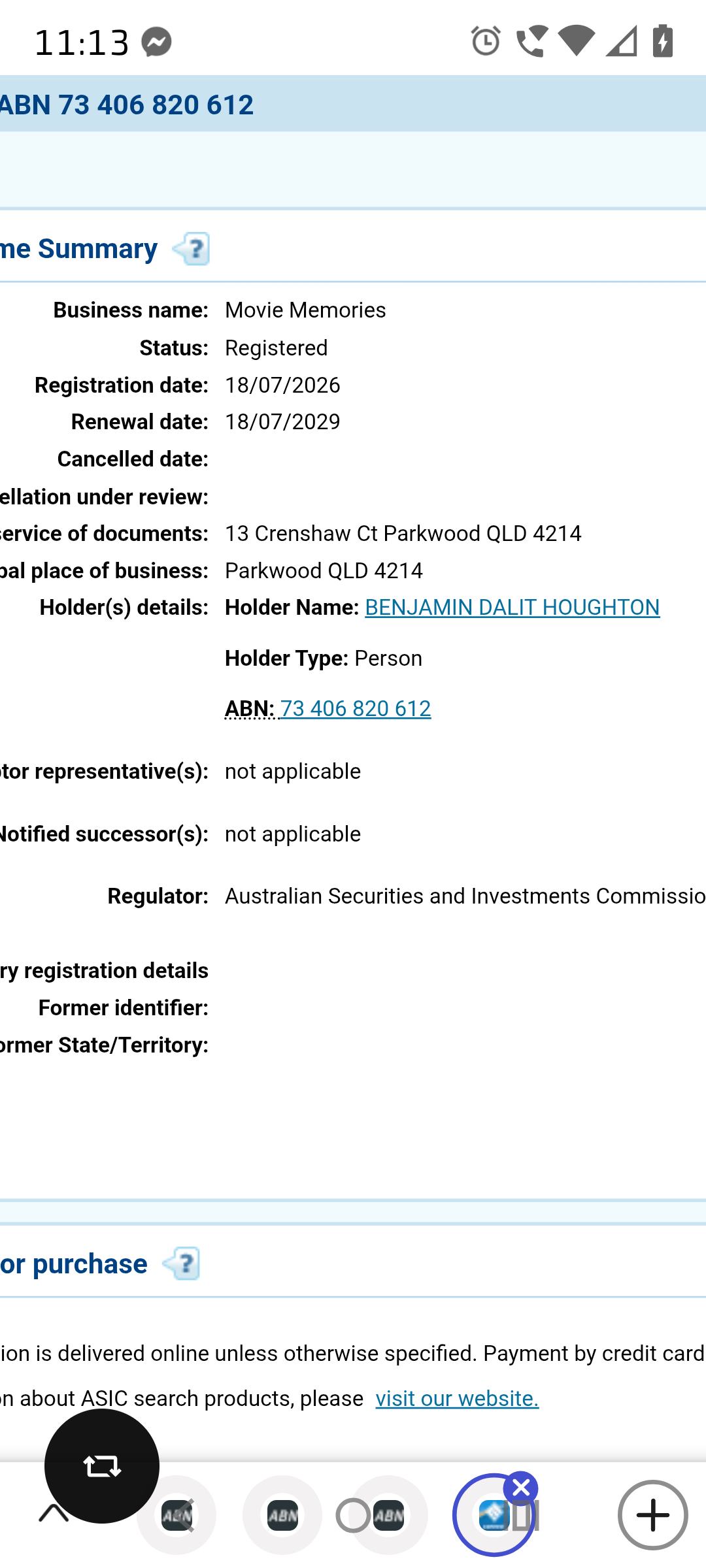
Task: Close the active tab with X badge
Action: click(521, 1489)
